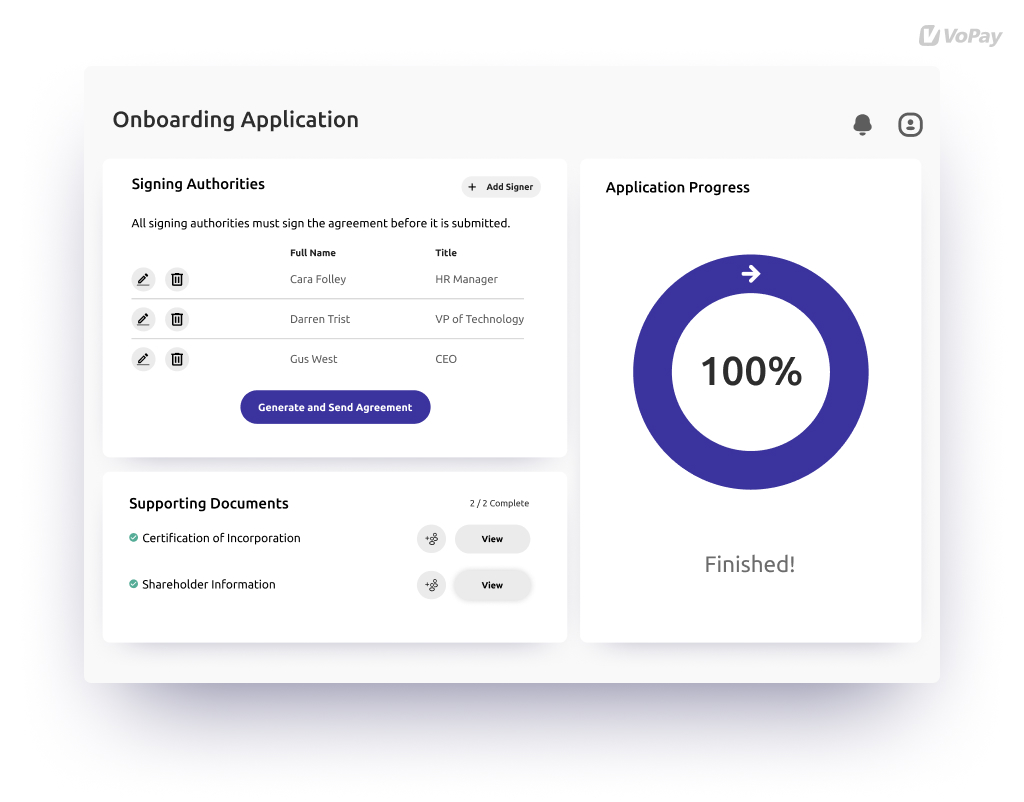Viewport: 1024px width, 802px height.
Task: Edit Gus West's signer information
Action: tap(143, 358)
